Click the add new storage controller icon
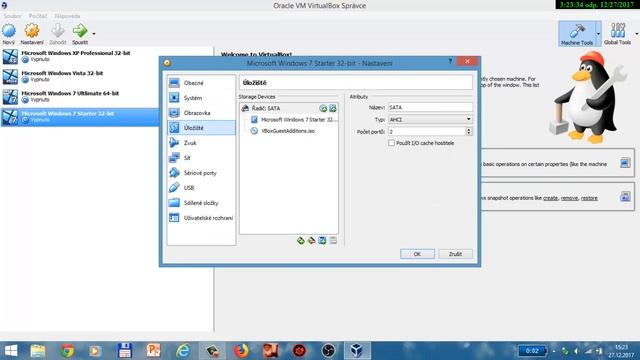The width and height of the screenshot is (640, 360). click(301, 240)
